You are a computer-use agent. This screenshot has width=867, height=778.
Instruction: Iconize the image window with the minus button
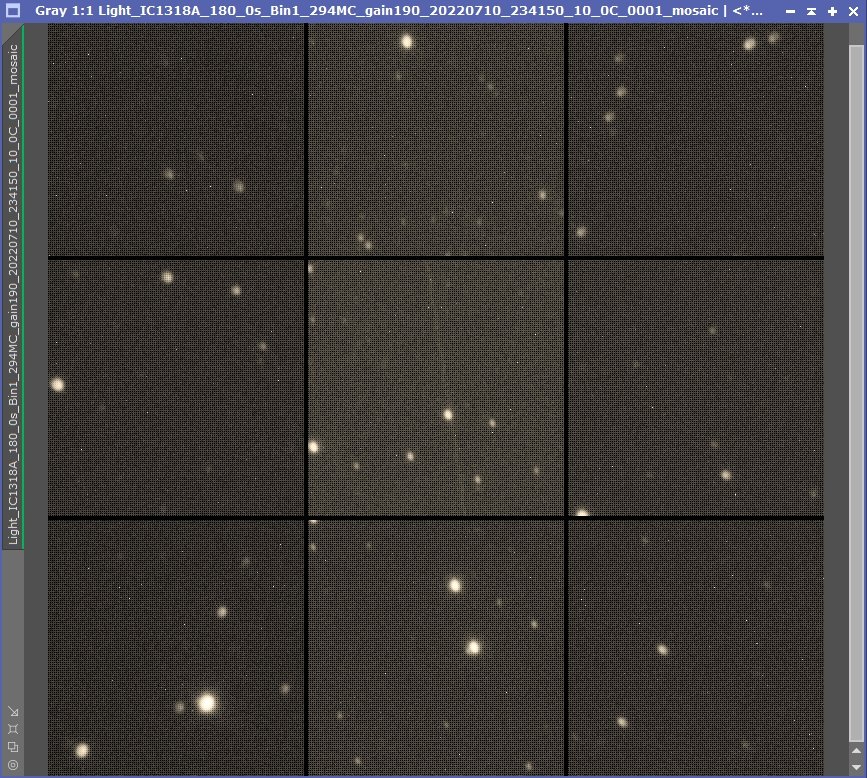click(x=791, y=11)
